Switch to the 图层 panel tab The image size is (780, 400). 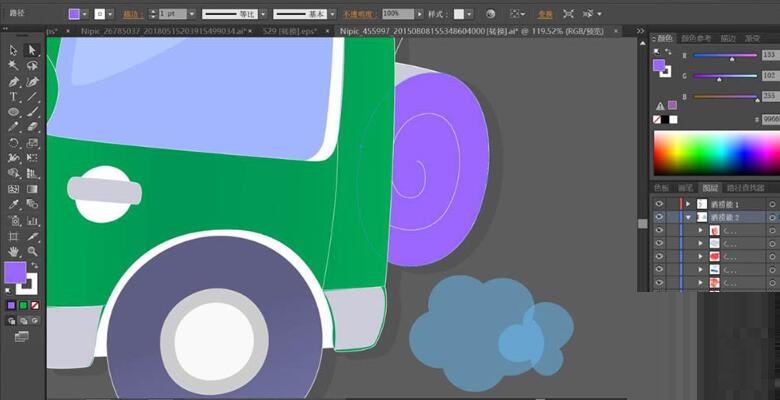710,187
